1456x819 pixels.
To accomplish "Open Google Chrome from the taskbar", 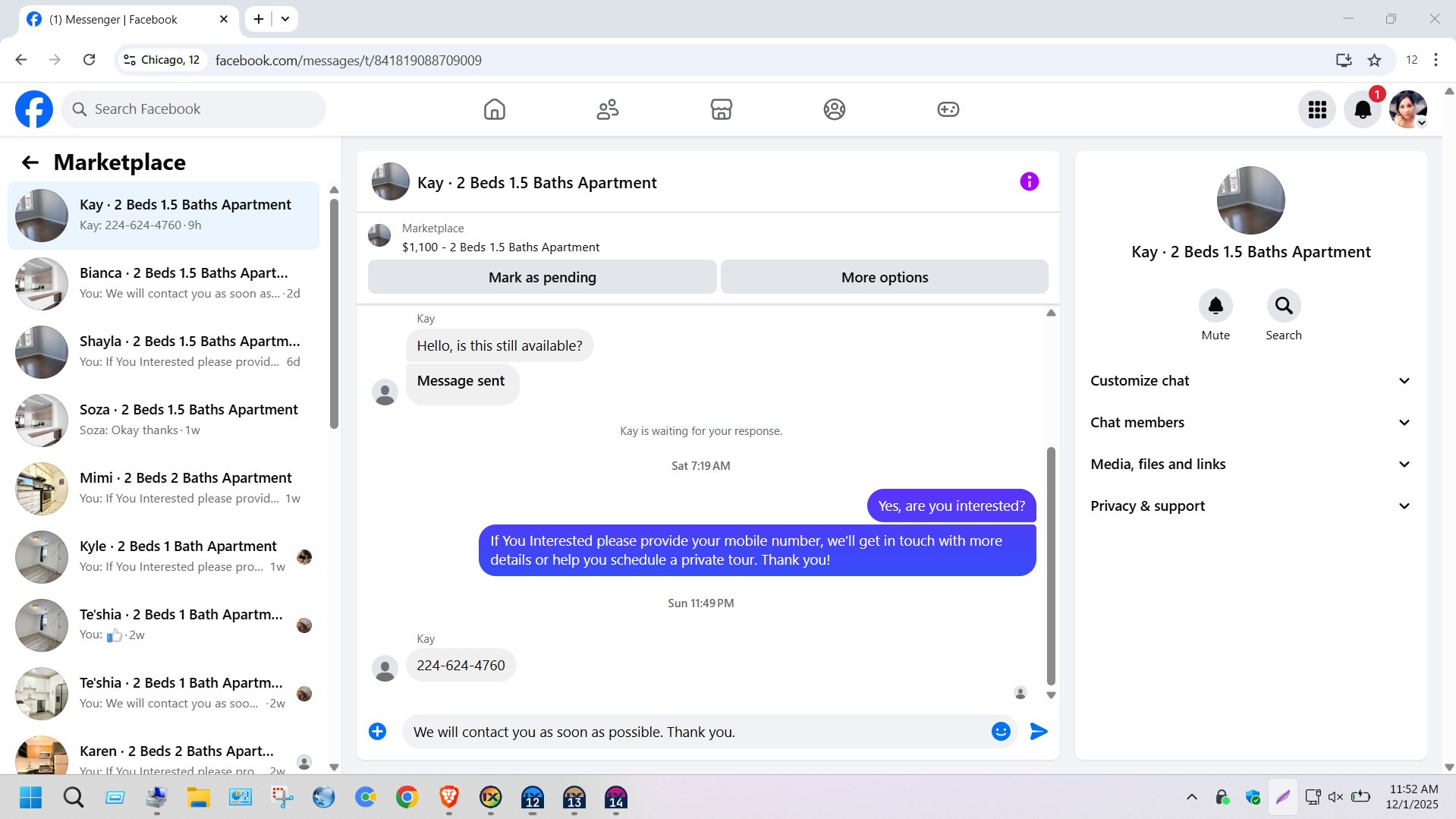I will coord(407,797).
